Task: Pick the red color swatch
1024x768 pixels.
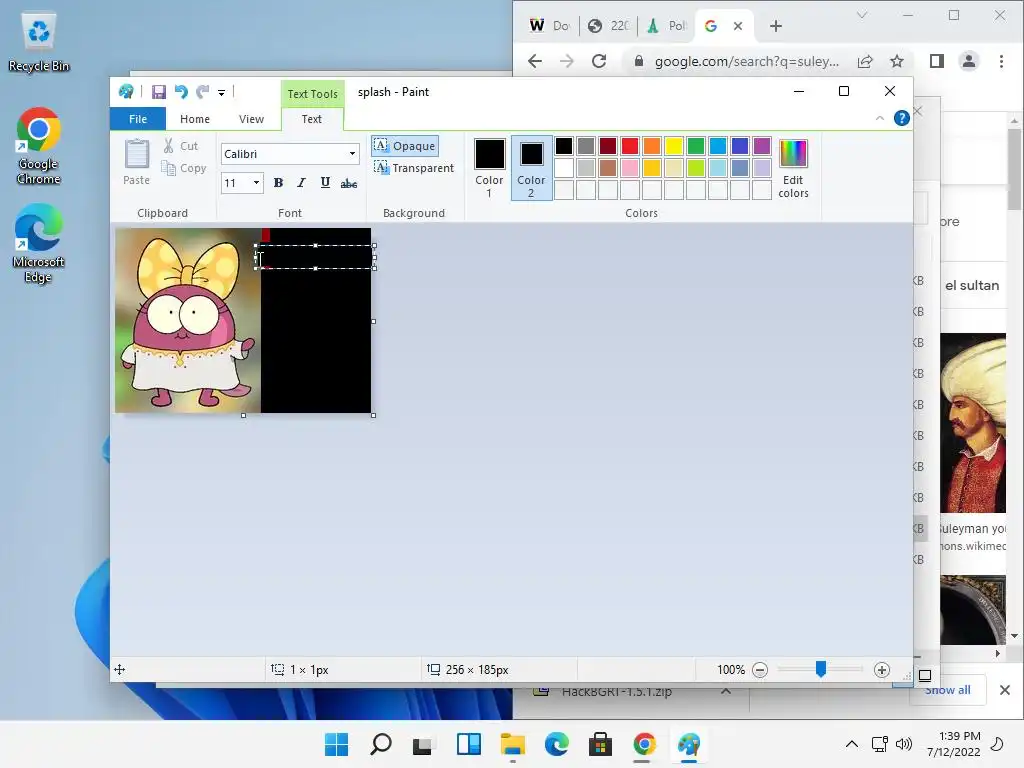Action: (x=630, y=146)
